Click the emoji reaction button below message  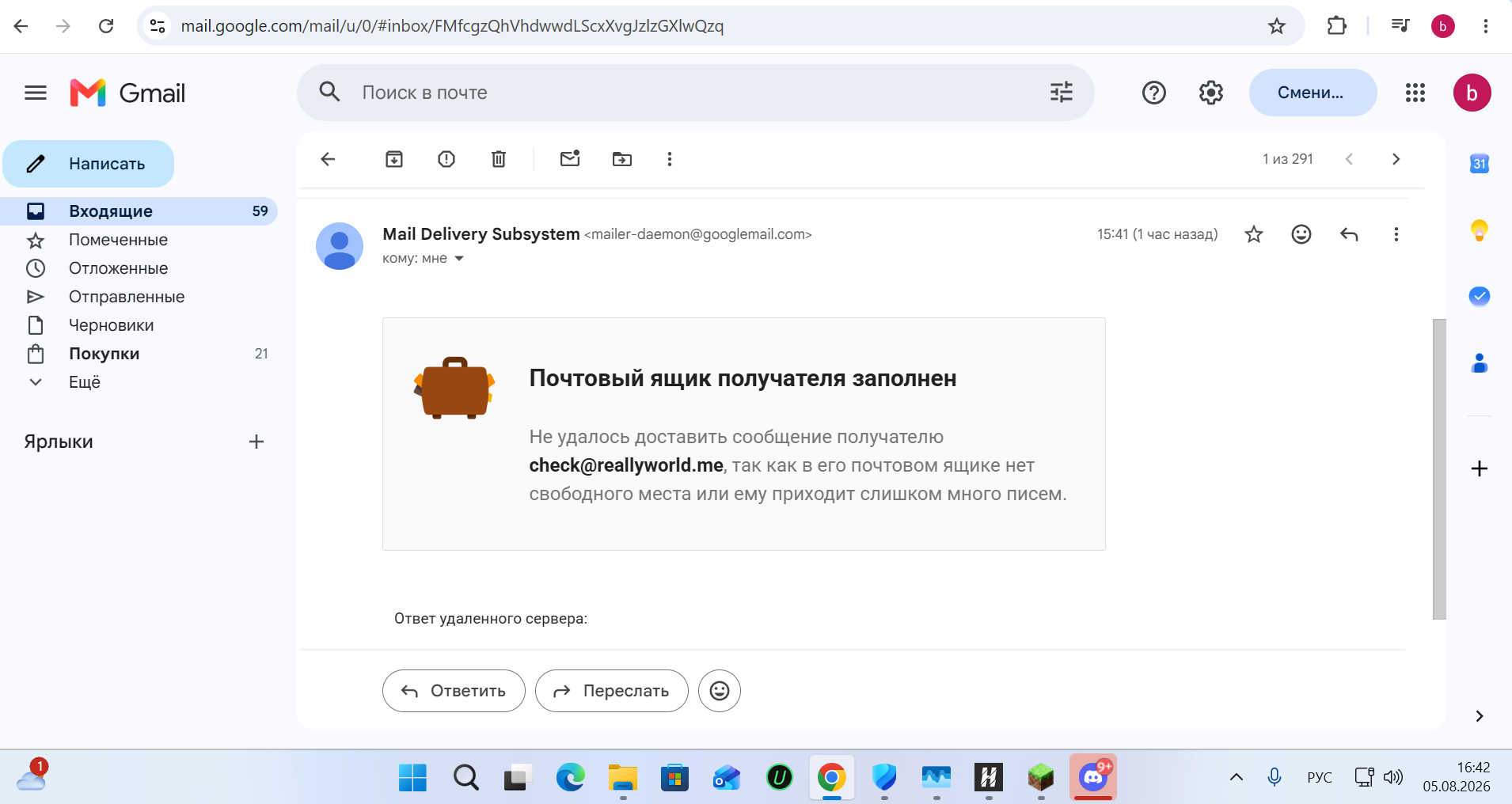pos(720,691)
